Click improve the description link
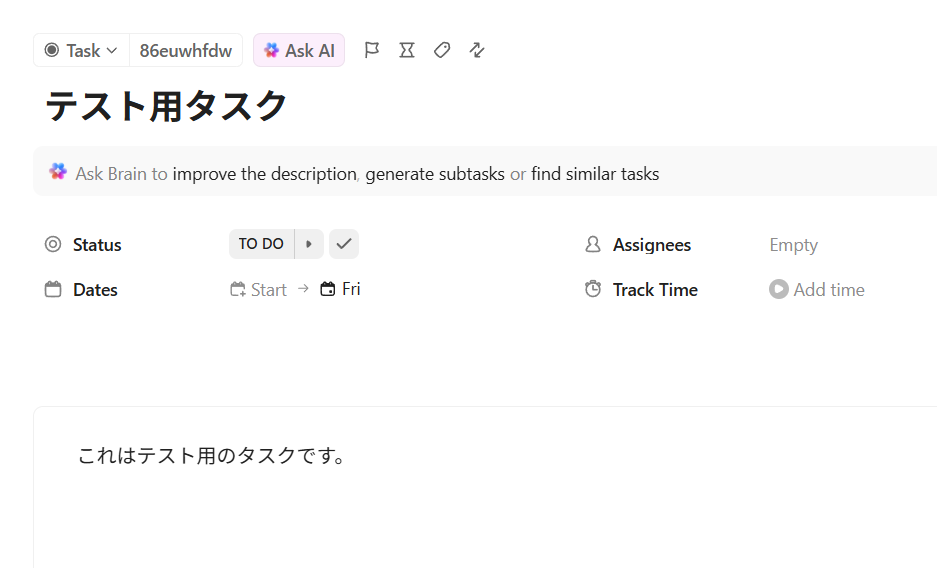 (x=264, y=174)
